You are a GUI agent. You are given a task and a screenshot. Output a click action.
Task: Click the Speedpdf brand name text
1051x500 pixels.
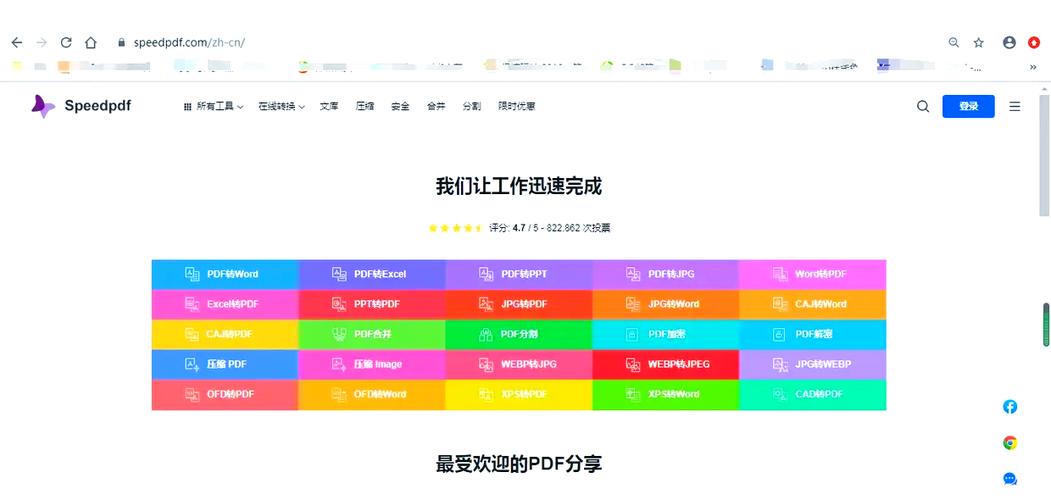click(98, 106)
